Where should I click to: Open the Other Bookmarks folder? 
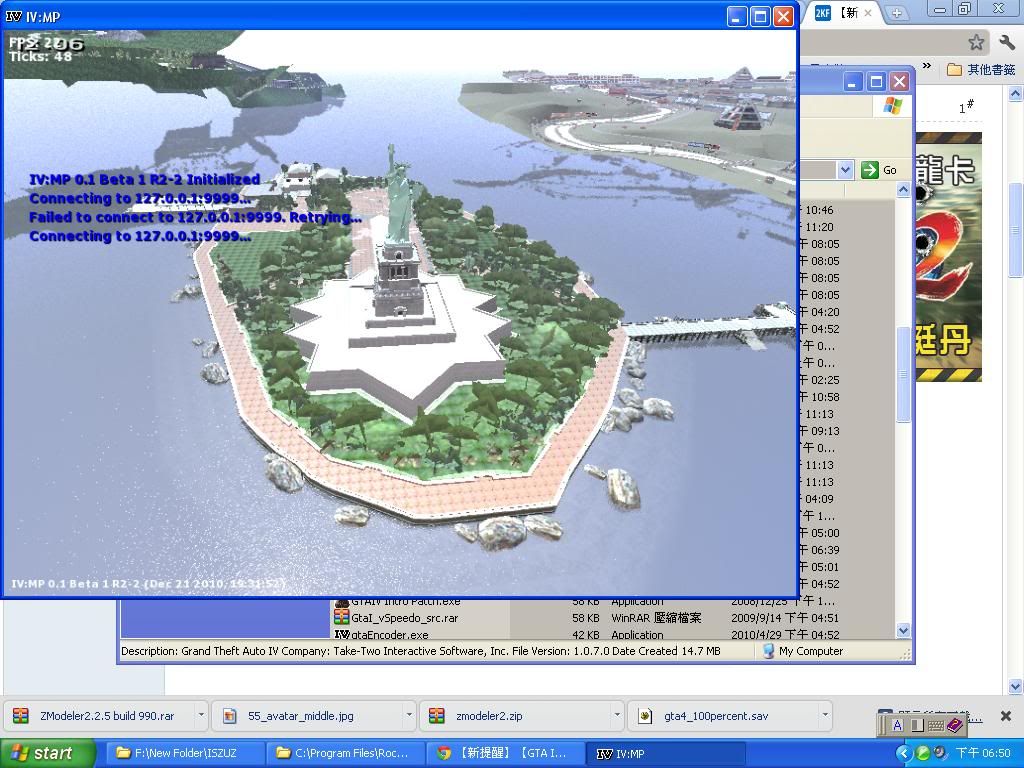[980, 69]
